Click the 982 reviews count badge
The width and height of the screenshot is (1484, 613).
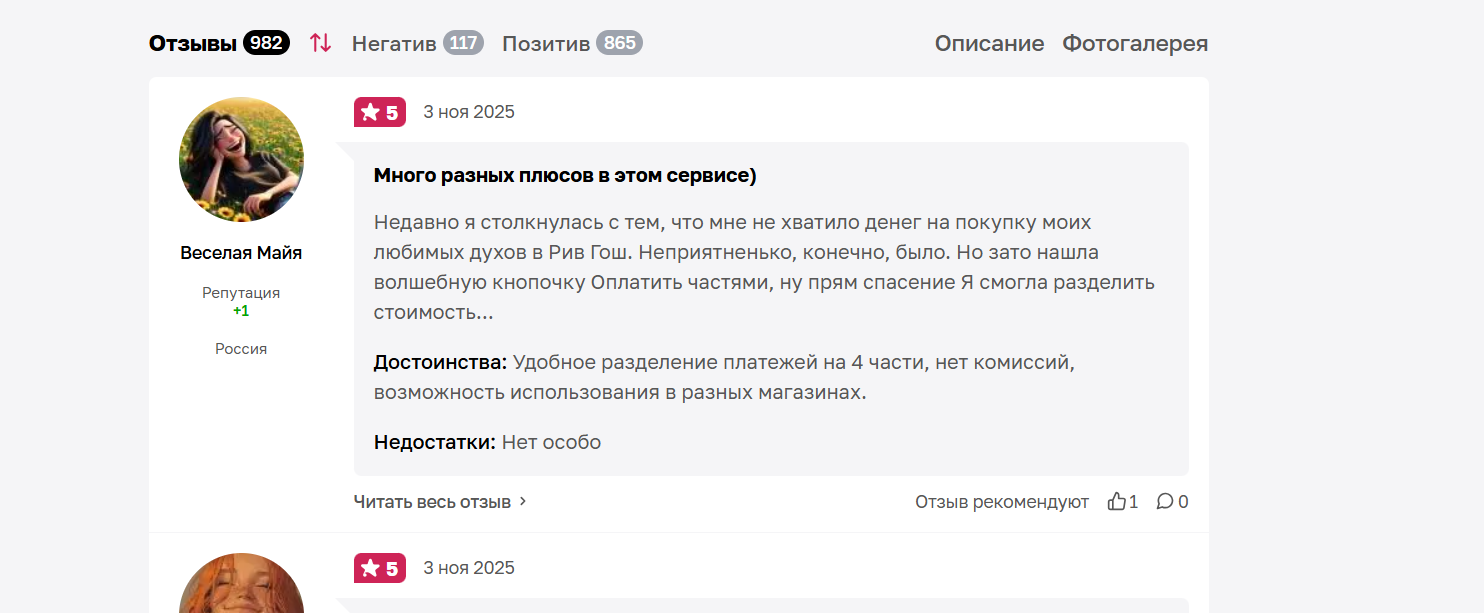[266, 43]
